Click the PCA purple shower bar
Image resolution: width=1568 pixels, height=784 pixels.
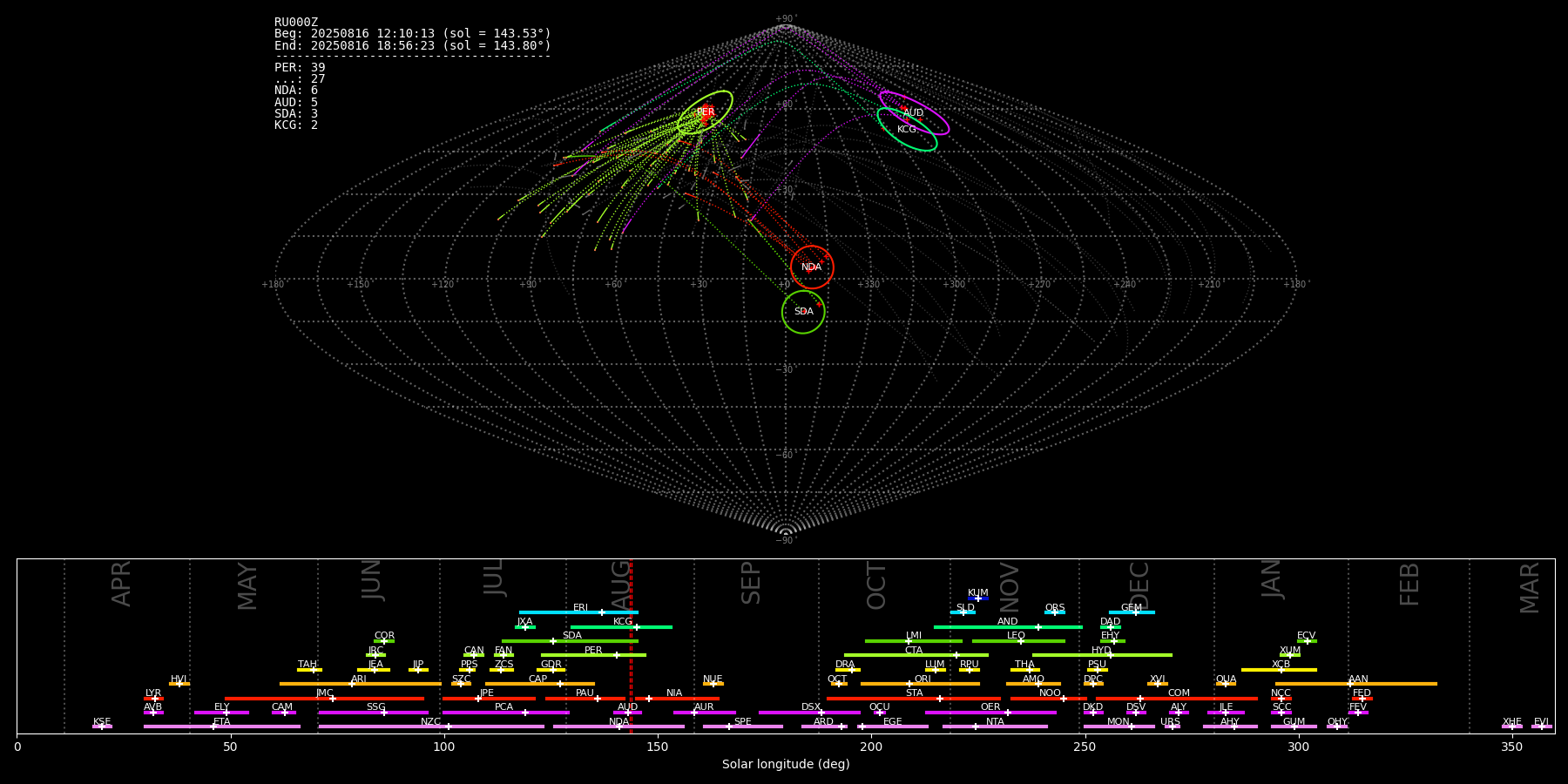pos(505,713)
